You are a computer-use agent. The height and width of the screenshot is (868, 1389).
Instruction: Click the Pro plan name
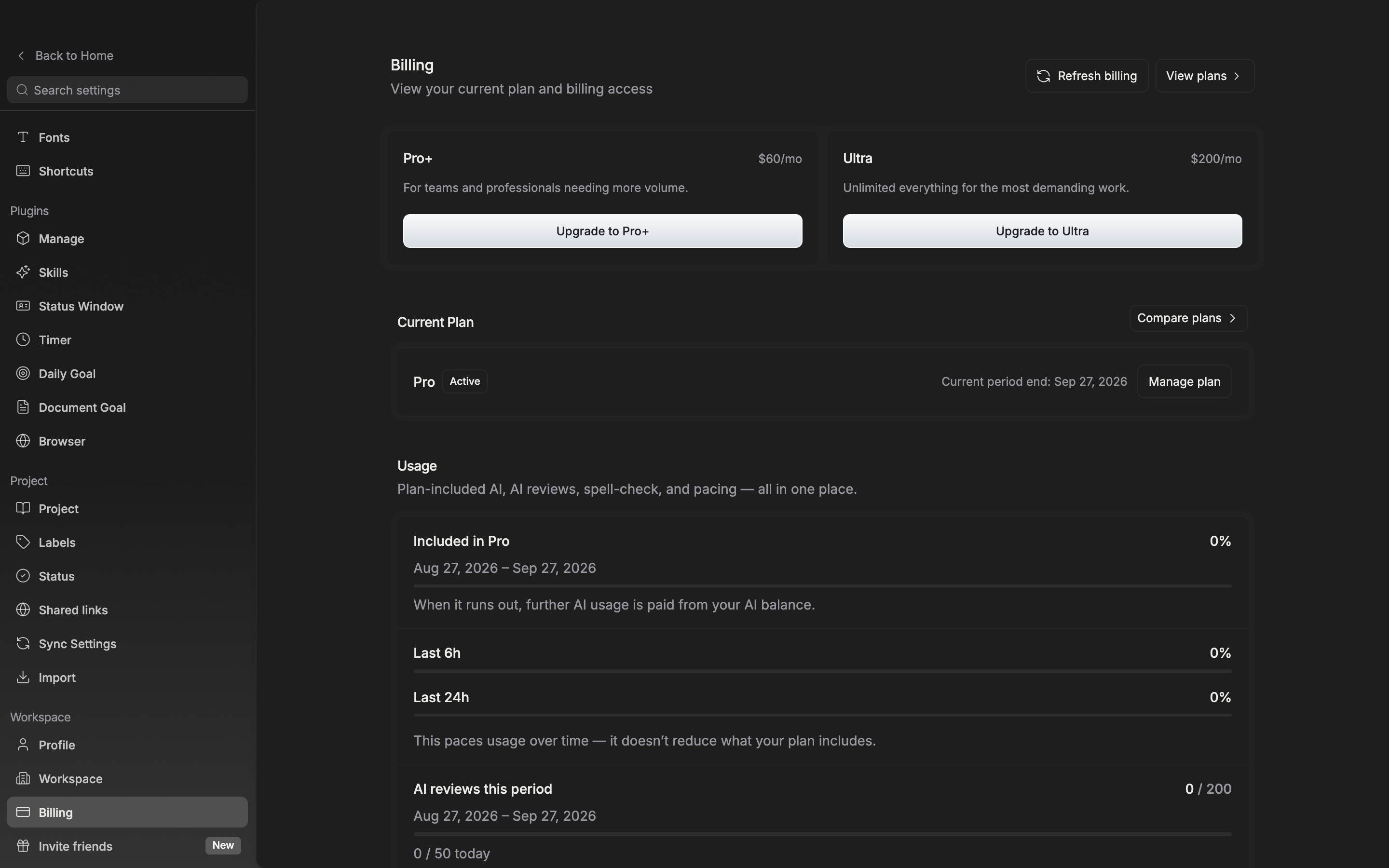(424, 382)
